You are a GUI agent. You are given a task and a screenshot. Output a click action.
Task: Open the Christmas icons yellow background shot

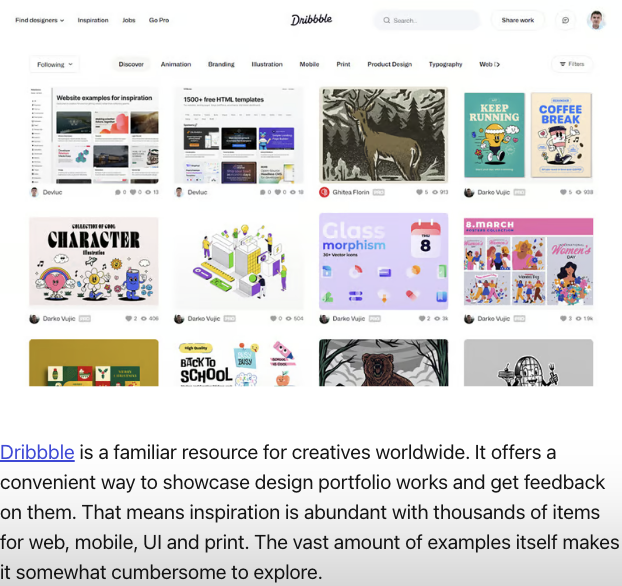(94, 363)
